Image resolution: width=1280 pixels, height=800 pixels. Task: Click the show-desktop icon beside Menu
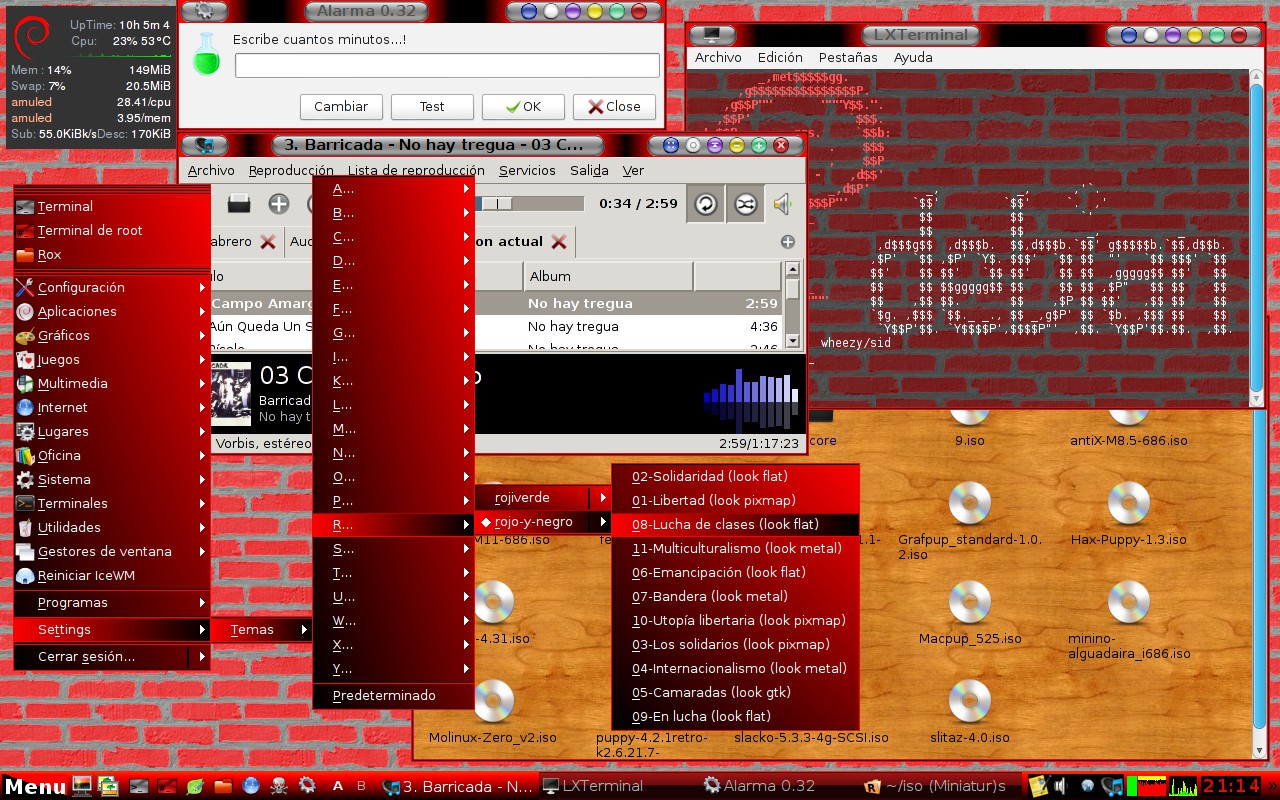82,786
